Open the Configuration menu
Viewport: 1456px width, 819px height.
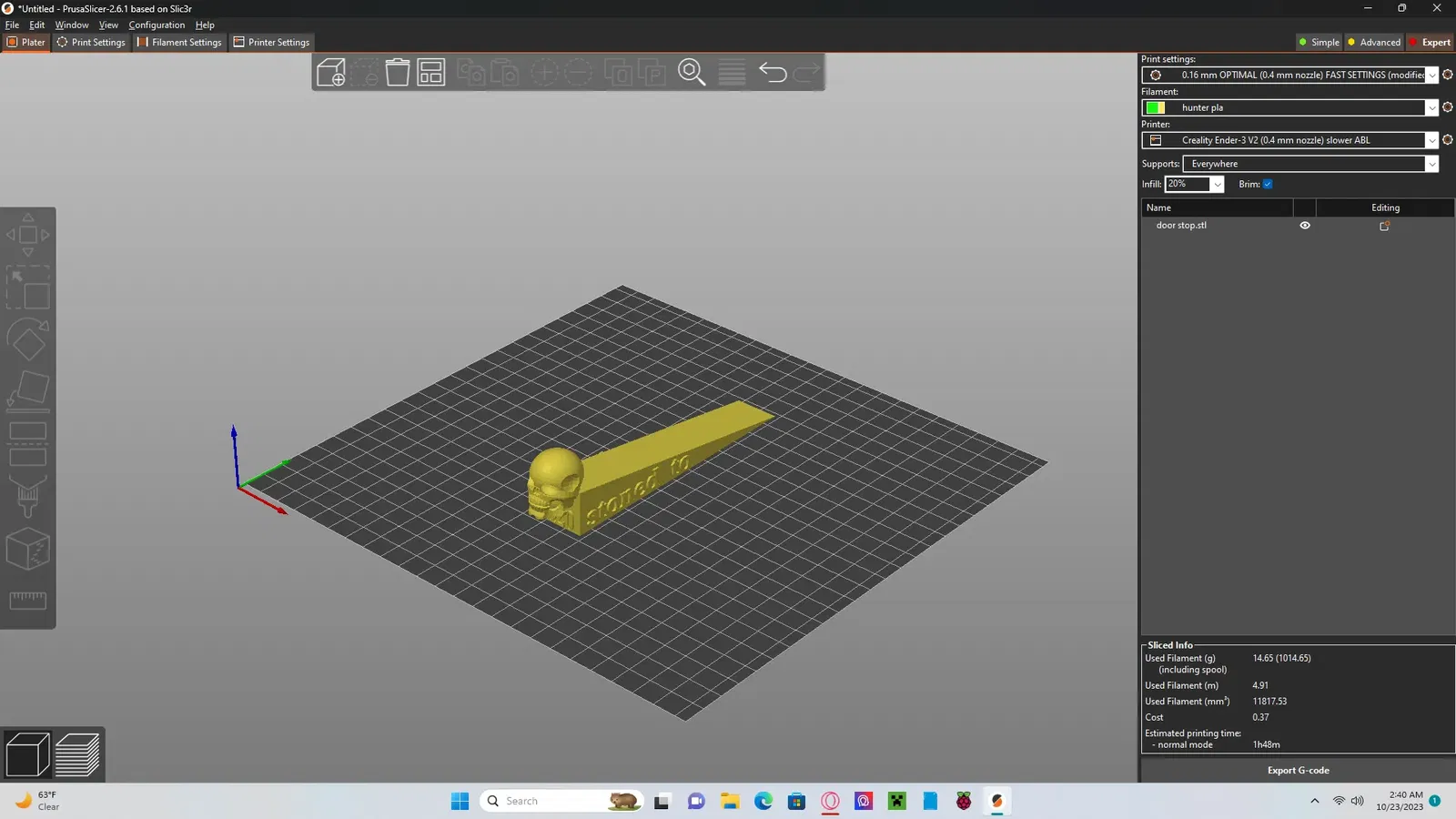(x=157, y=25)
